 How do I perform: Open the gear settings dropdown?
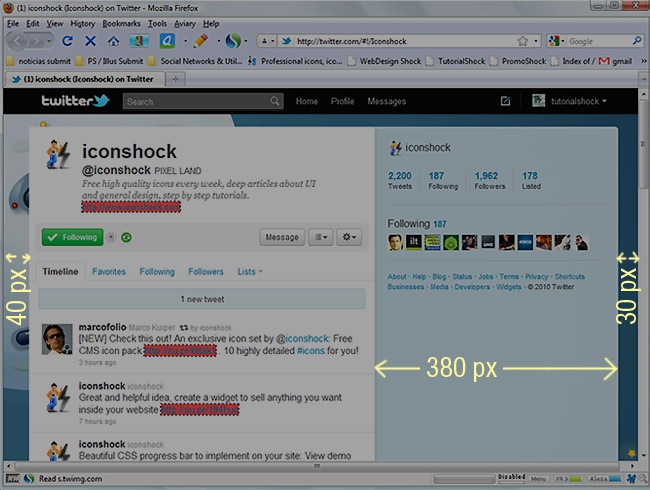[x=349, y=237]
